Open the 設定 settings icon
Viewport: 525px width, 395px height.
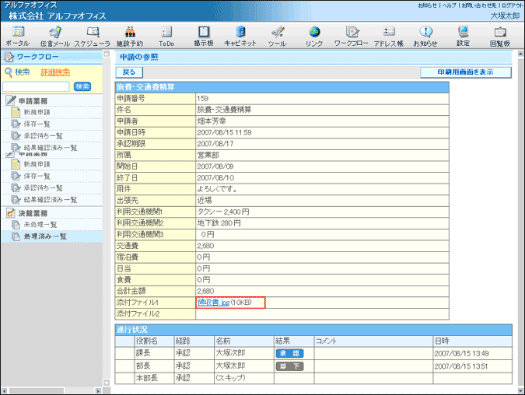[463, 32]
